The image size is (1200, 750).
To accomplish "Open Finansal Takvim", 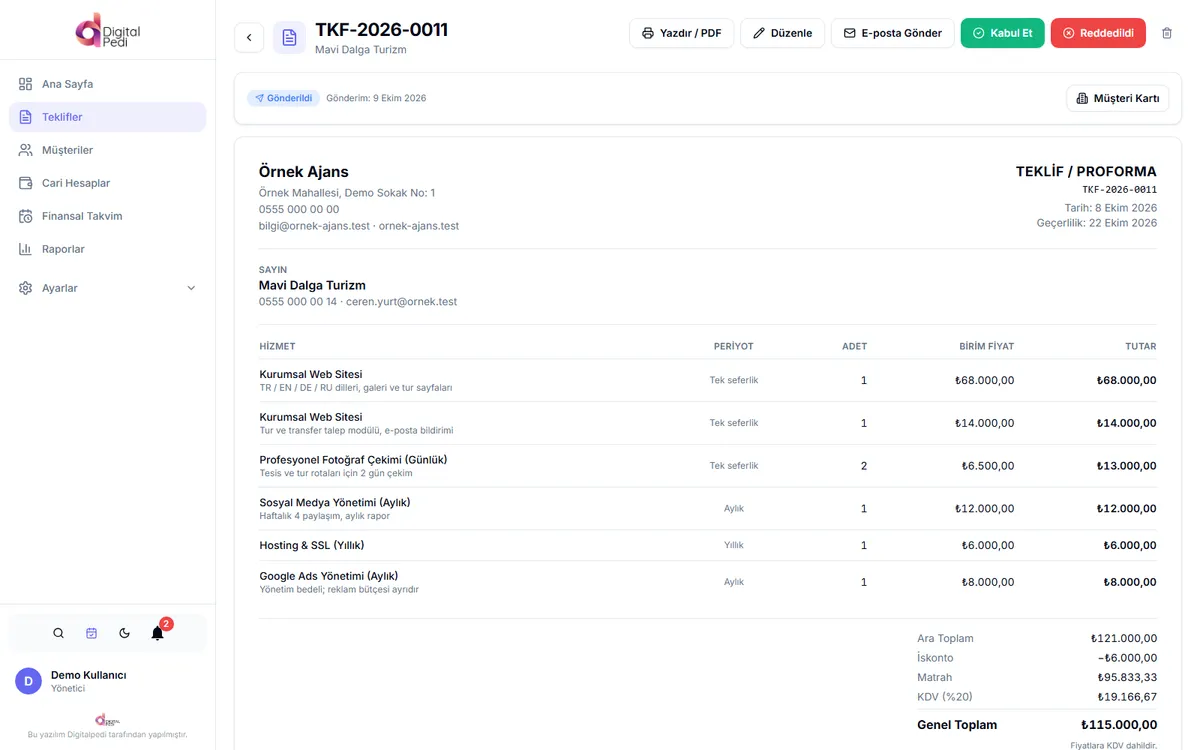I will [108, 216].
